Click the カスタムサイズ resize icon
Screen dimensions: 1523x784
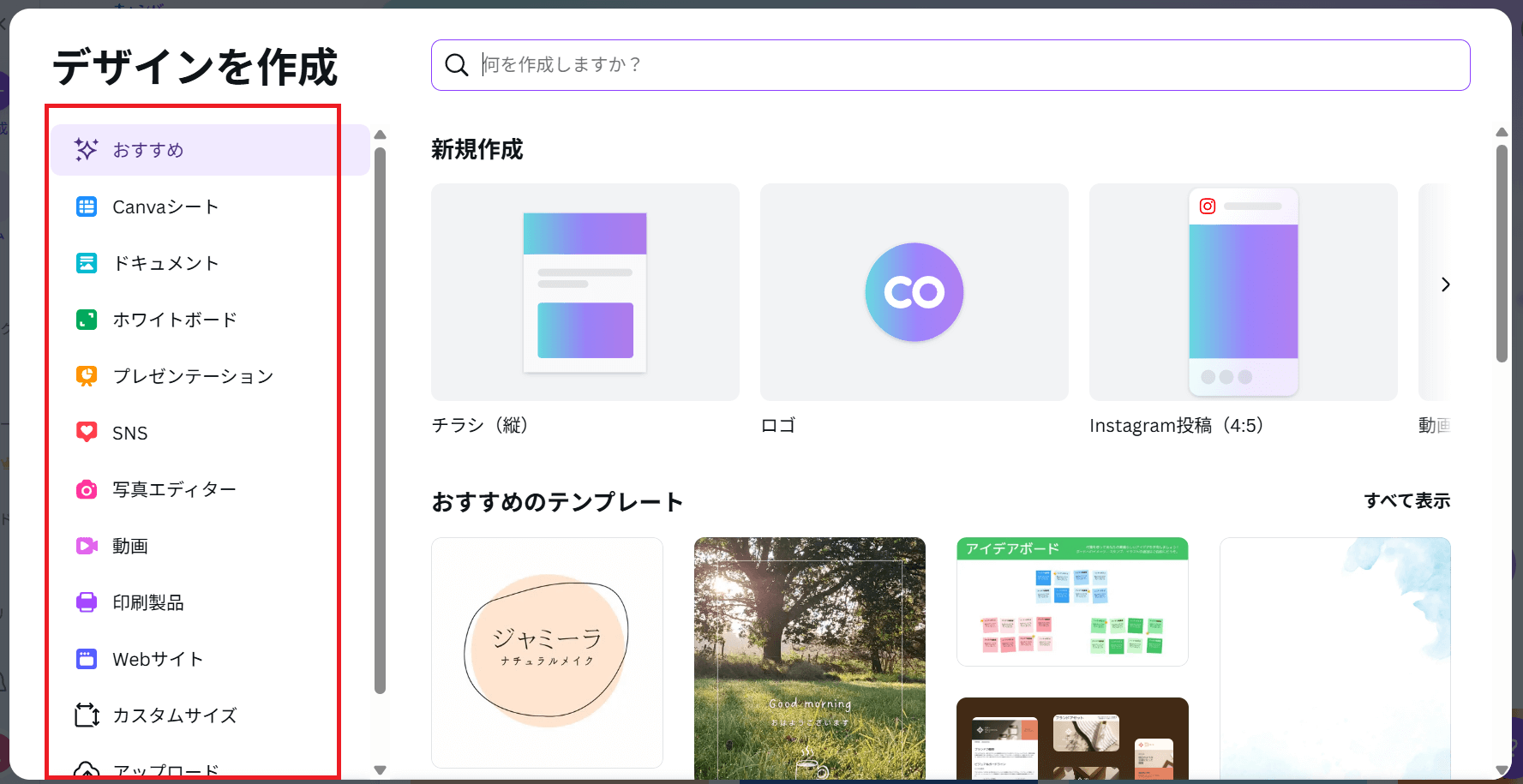click(87, 715)
